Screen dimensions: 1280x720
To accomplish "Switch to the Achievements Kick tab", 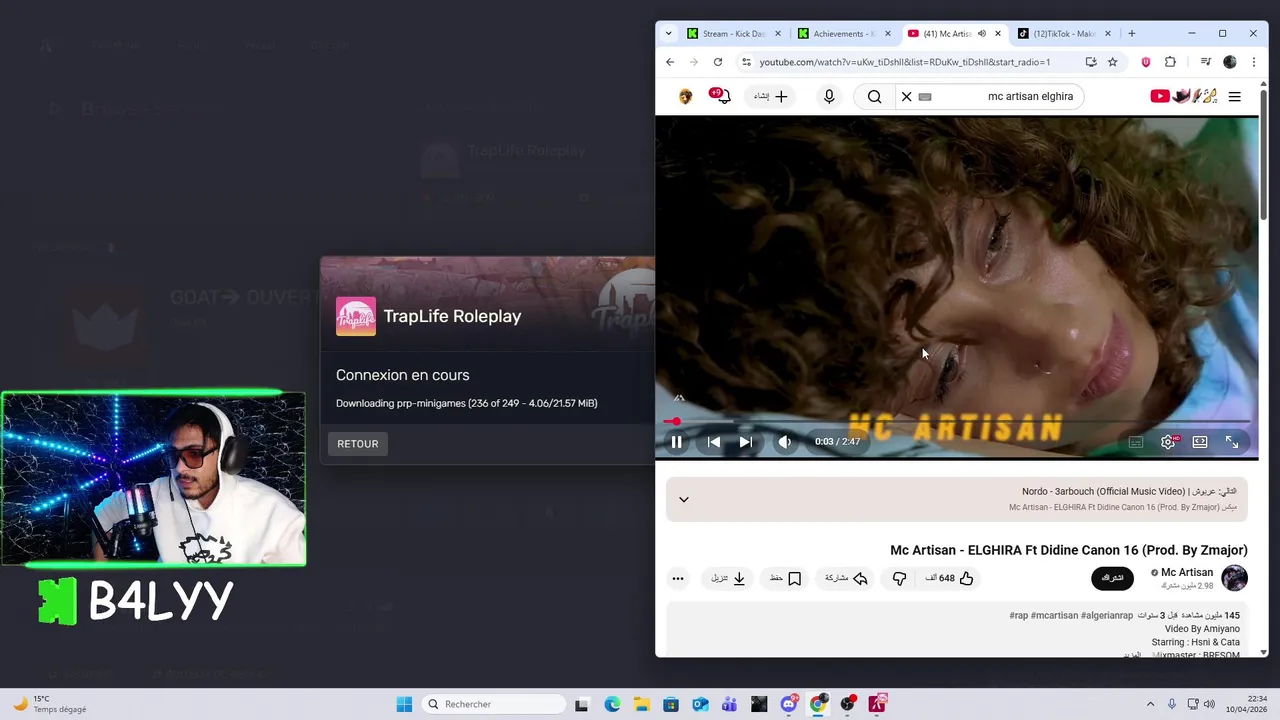I will pyautogui.click(x=843, y=34).
